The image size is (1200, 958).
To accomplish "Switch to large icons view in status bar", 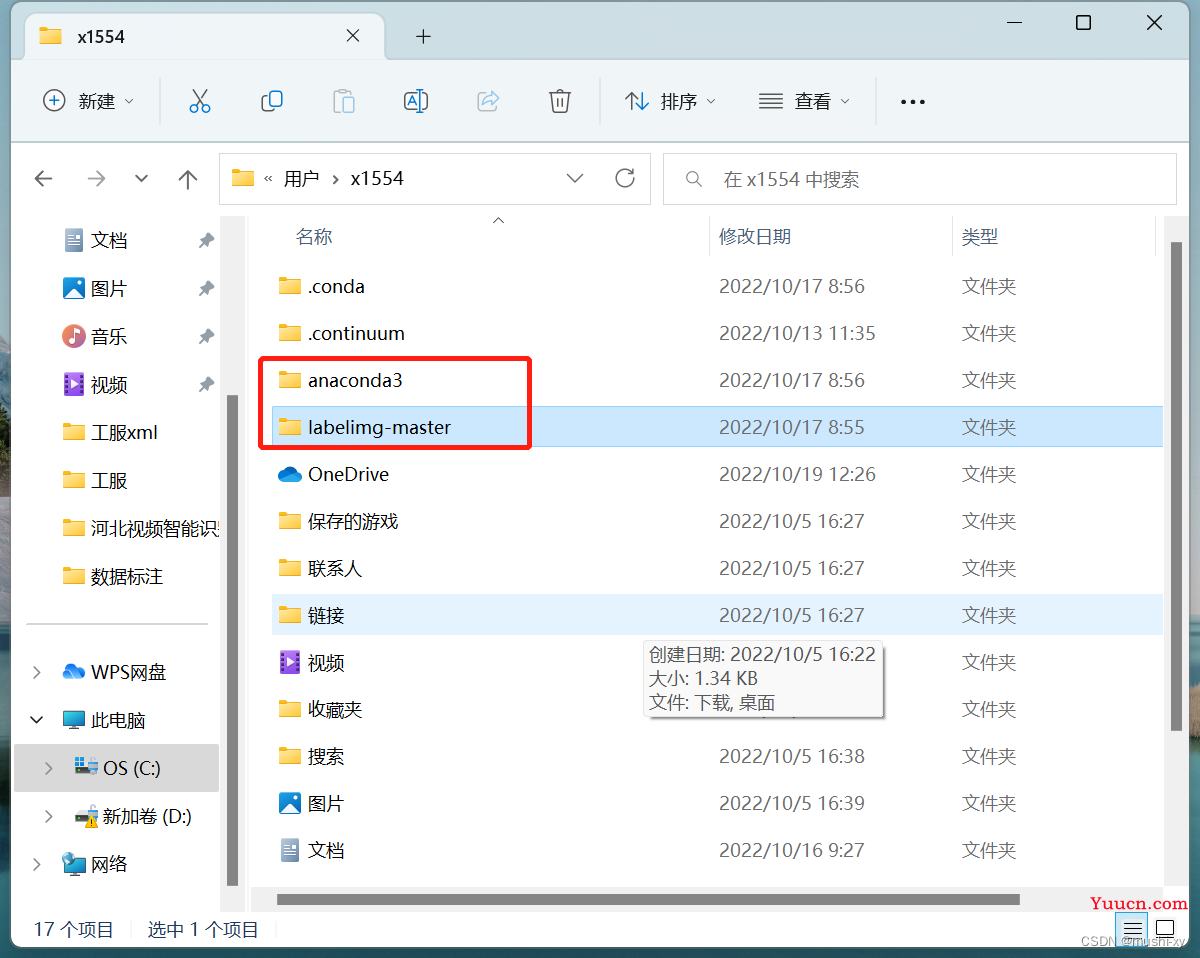I will pos(1164,929).
